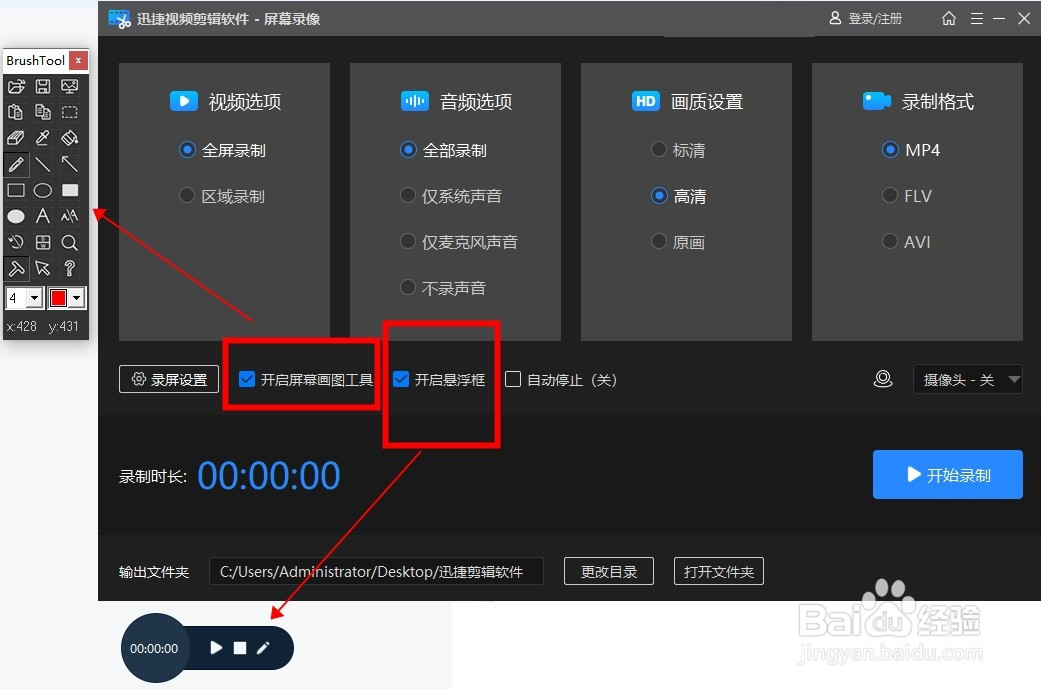Select 仅系统声音 audio option
This screenshot has height=689, width=1041.
pos(451,196)
